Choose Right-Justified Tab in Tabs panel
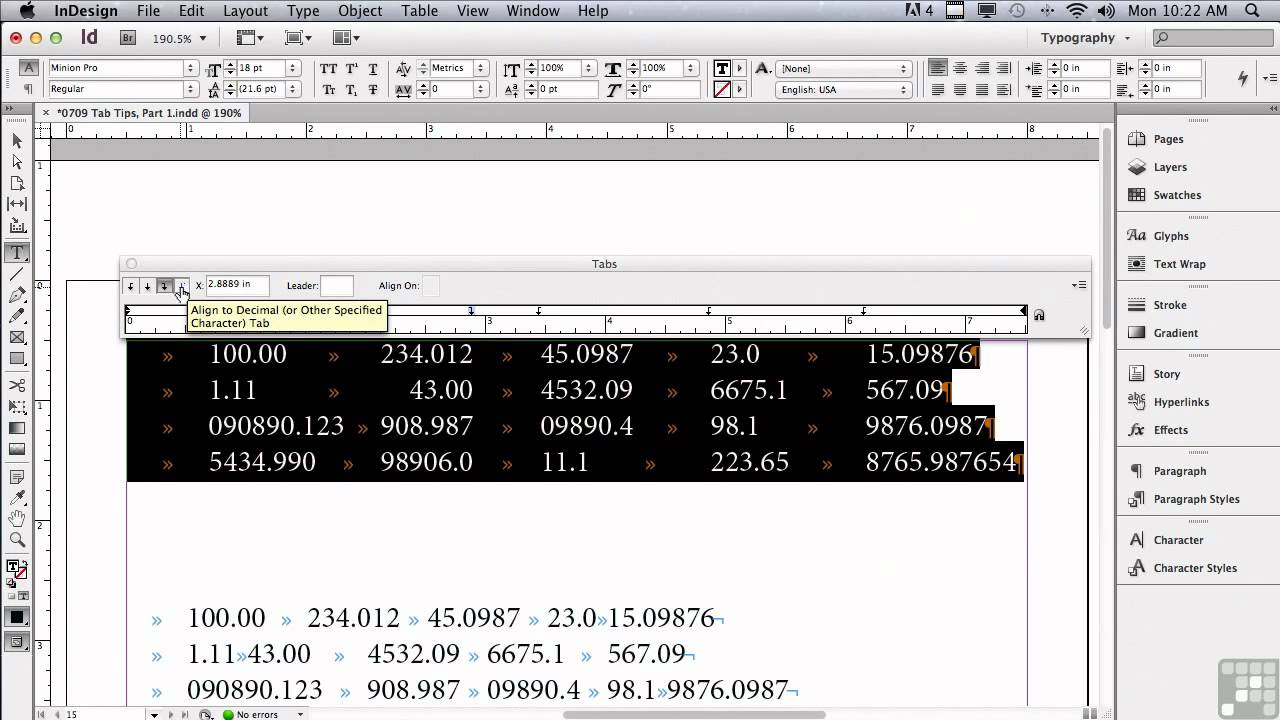1280x720 pixels. tap(164, 286)
